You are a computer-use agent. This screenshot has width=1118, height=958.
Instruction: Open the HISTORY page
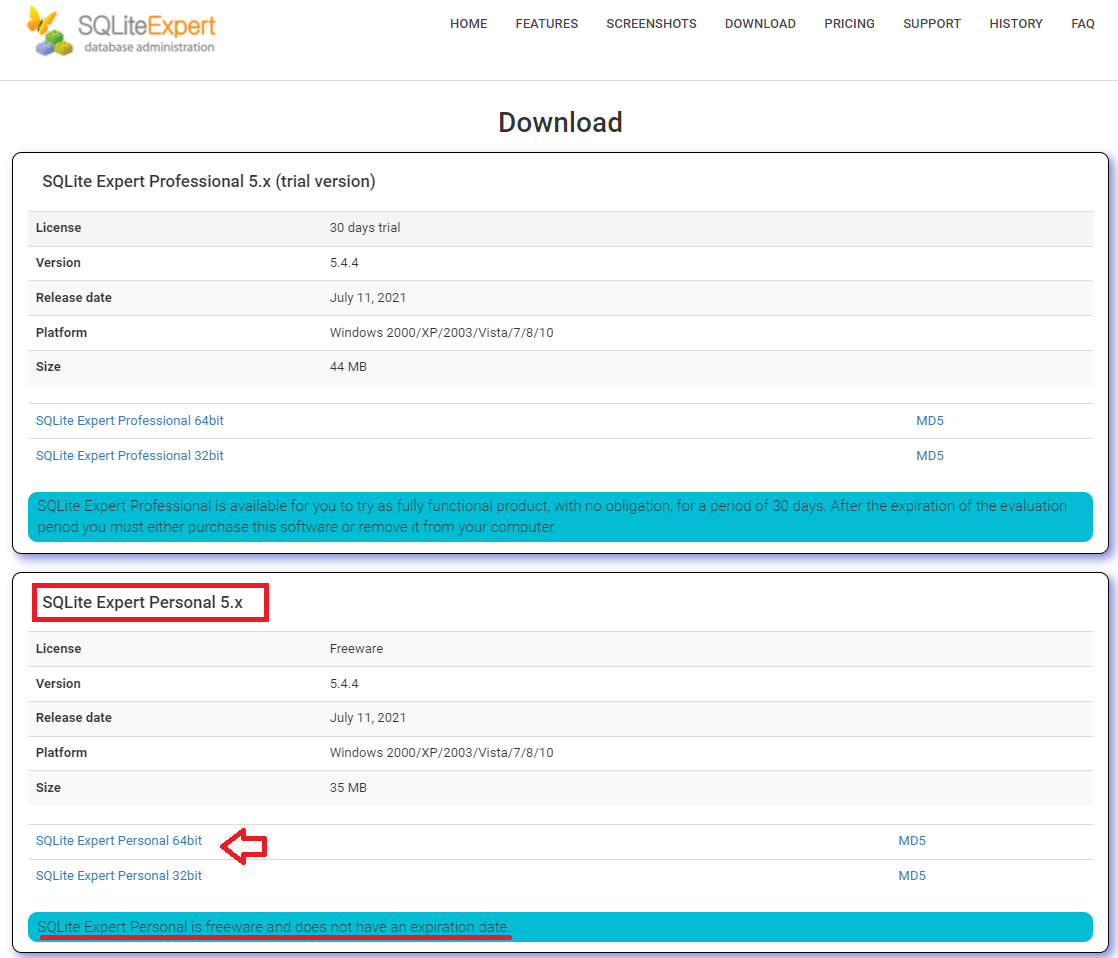1016,23
